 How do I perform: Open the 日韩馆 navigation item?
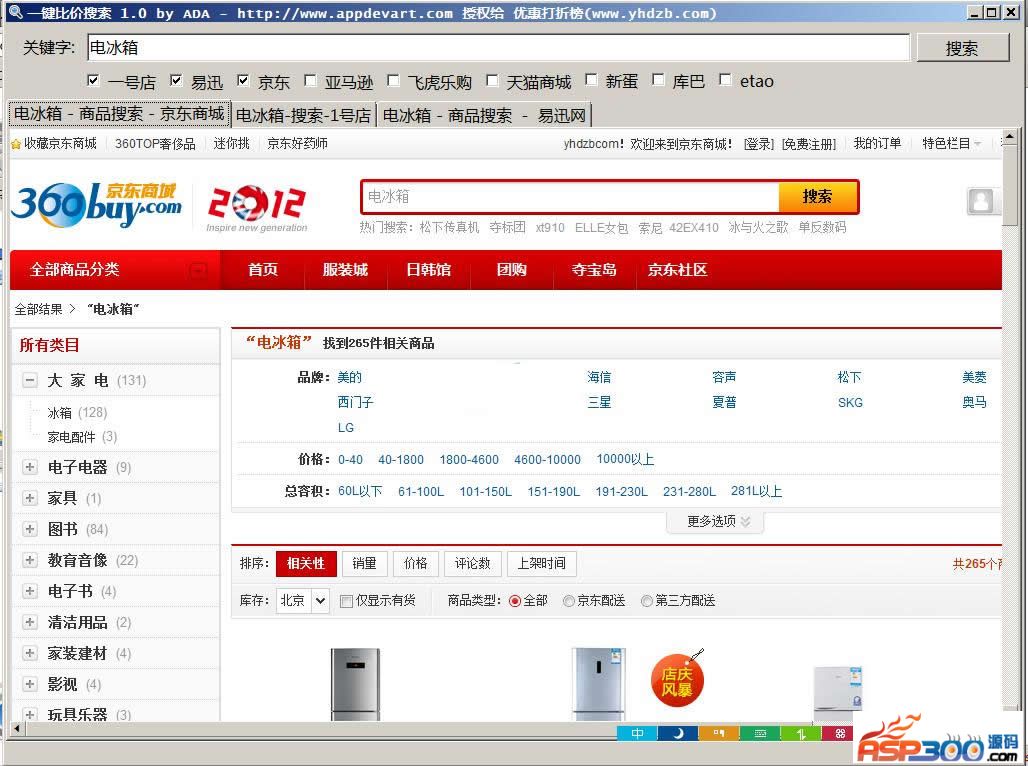click(428, 270)
